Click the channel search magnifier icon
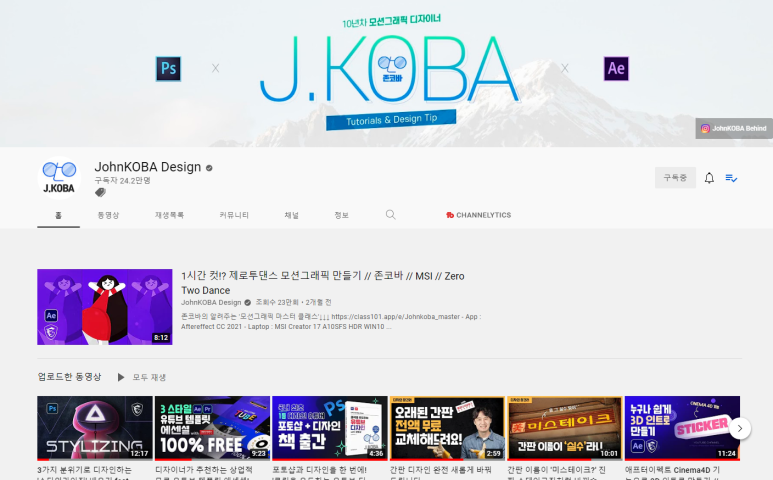This screenshot has height=480, width=773. click(x=390, y=215)
